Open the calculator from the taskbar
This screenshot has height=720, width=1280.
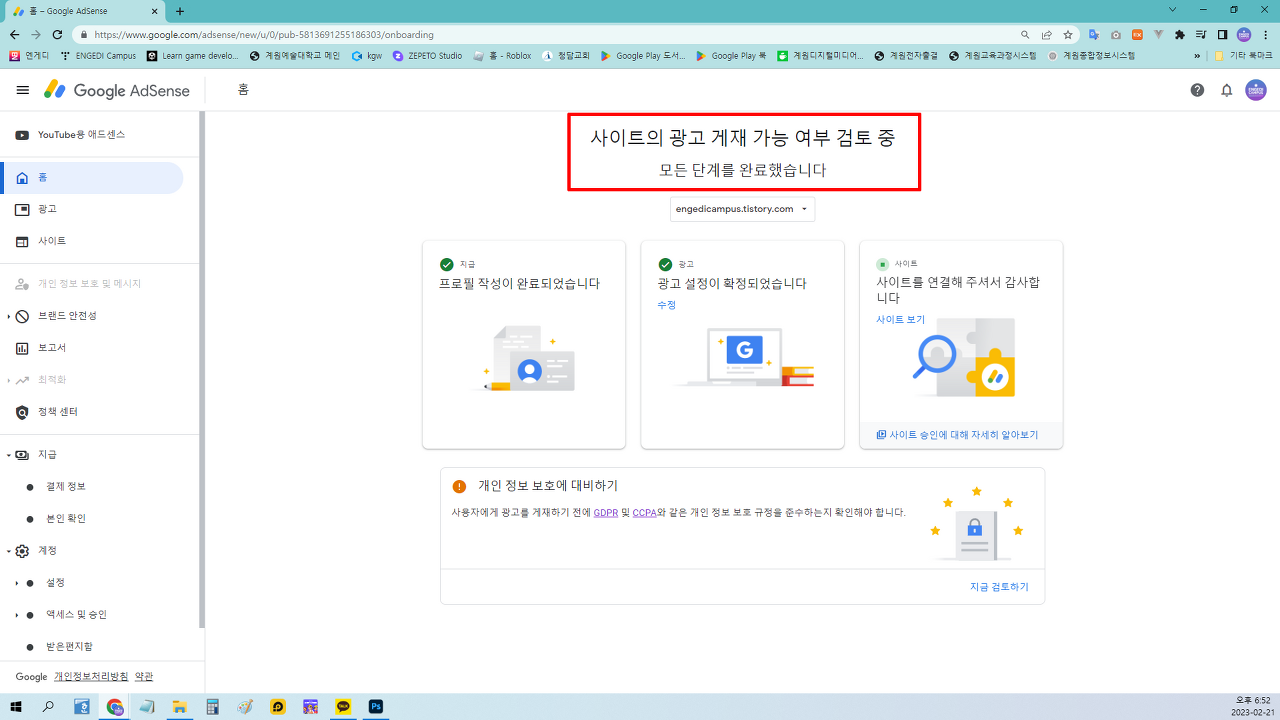[x=212, y=707]
